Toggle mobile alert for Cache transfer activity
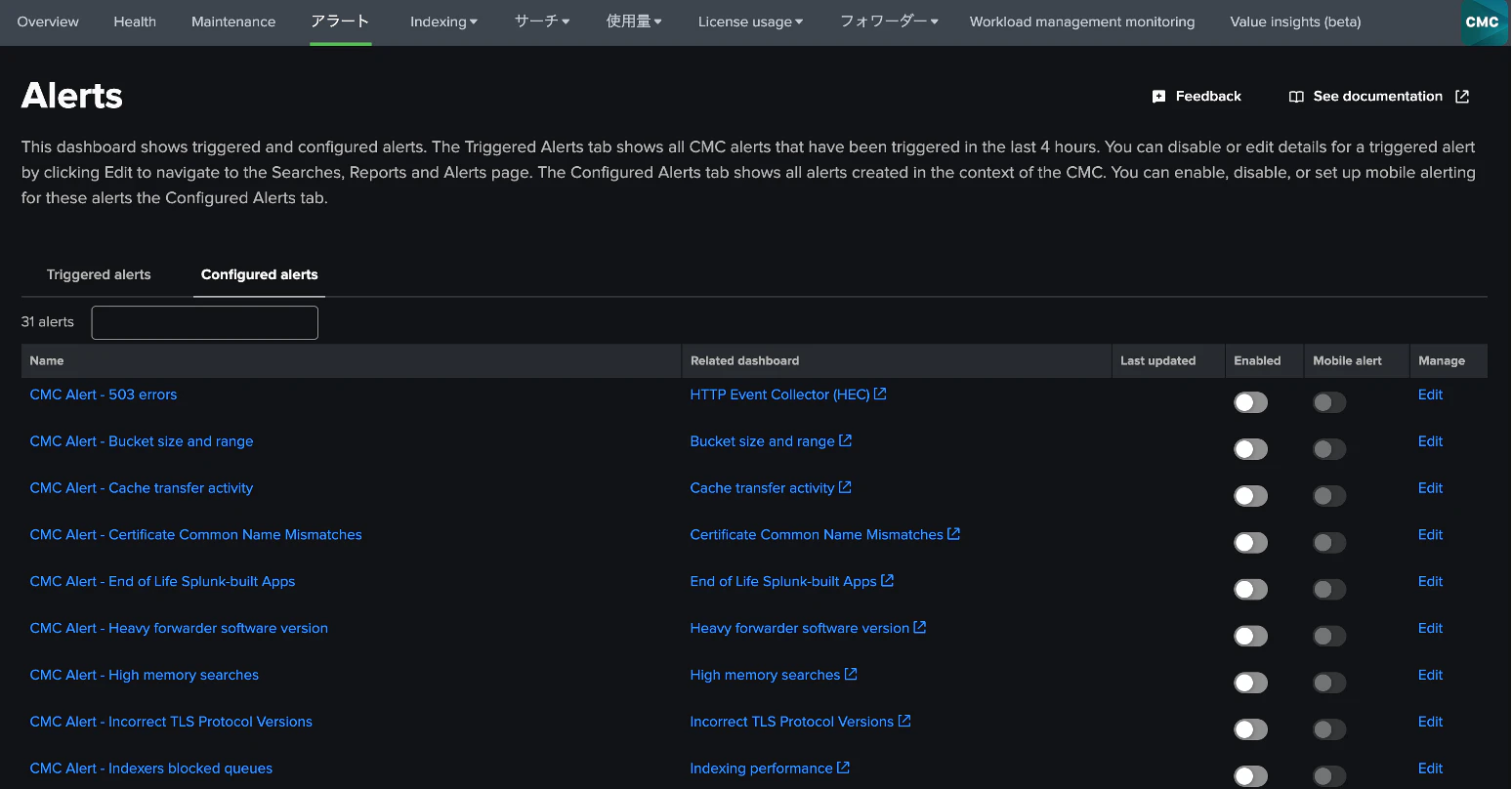The height and width of the screenshot is (789, 1512). 1329,496
